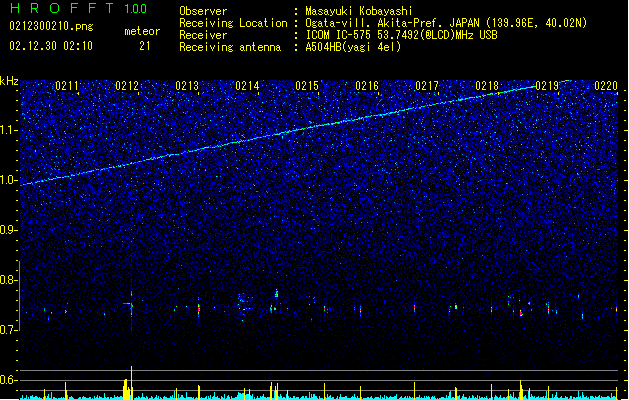Click the 0.8 kHz axis label
The width and height of the screenshot is (629, 400).
coord(9,280)
